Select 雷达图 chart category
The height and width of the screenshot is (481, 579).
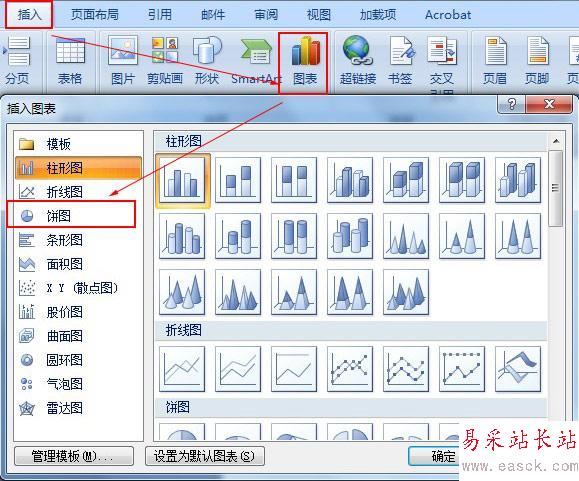tap(78, 408)
